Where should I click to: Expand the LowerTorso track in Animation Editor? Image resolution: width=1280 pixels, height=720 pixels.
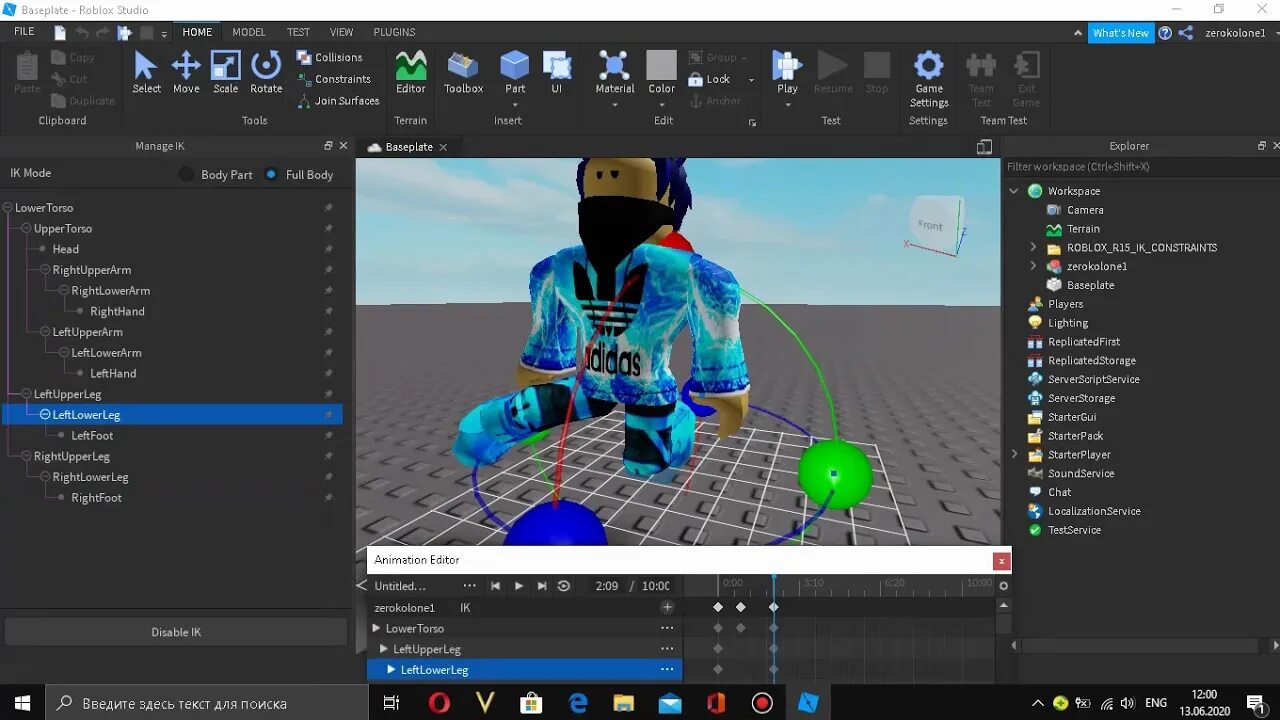(376, 628)
